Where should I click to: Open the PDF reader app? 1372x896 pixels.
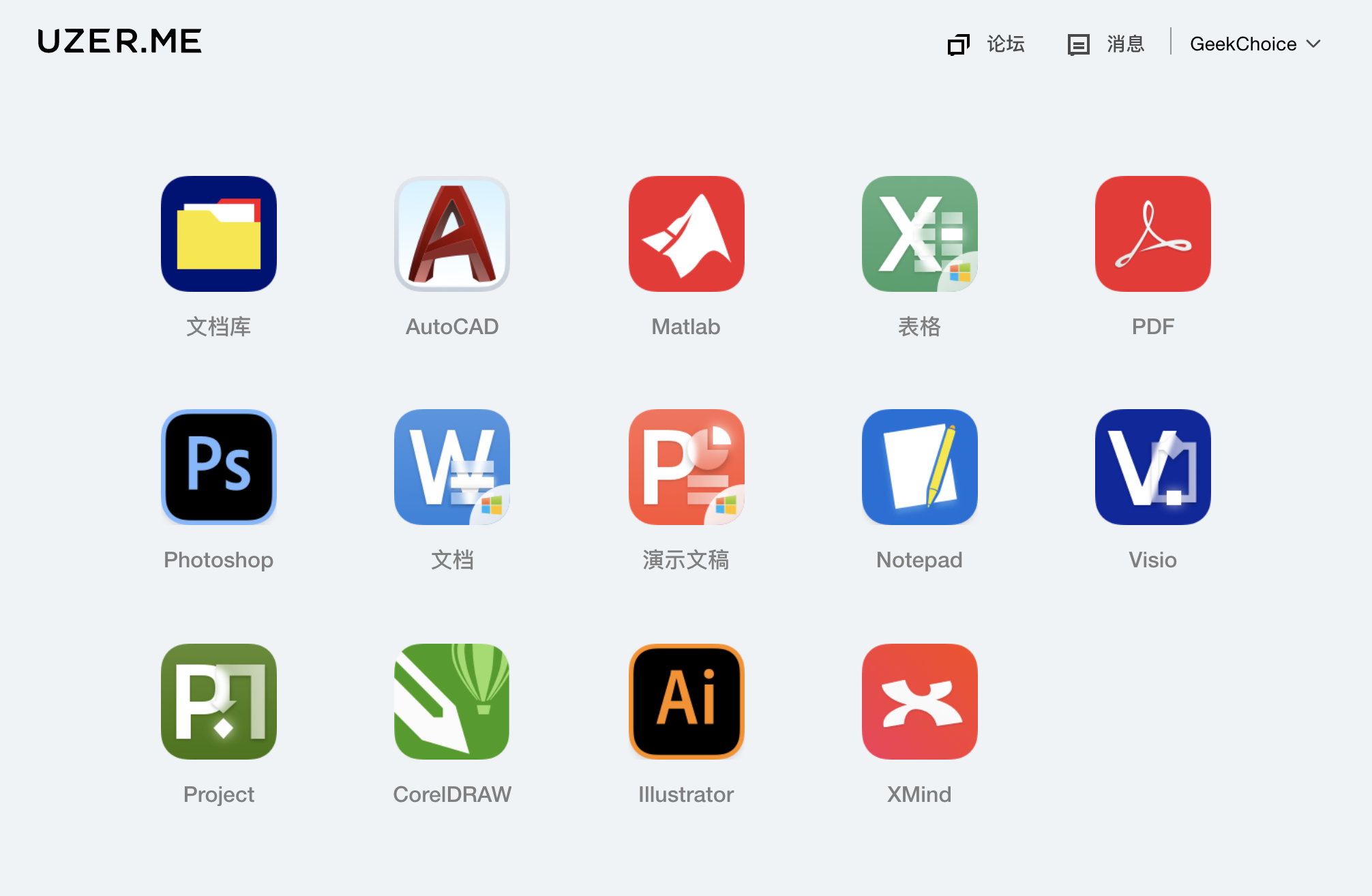click(x=1152, y=234)
